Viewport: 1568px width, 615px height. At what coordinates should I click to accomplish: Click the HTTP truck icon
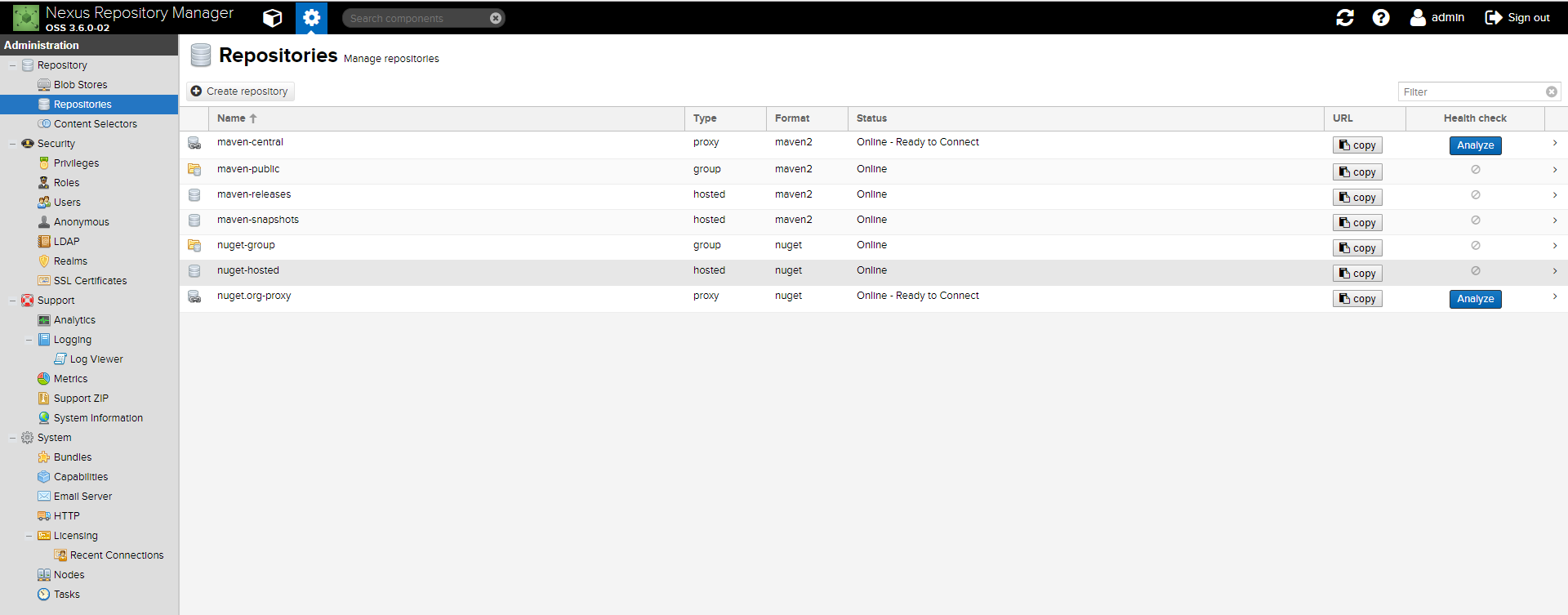(44, 516)
